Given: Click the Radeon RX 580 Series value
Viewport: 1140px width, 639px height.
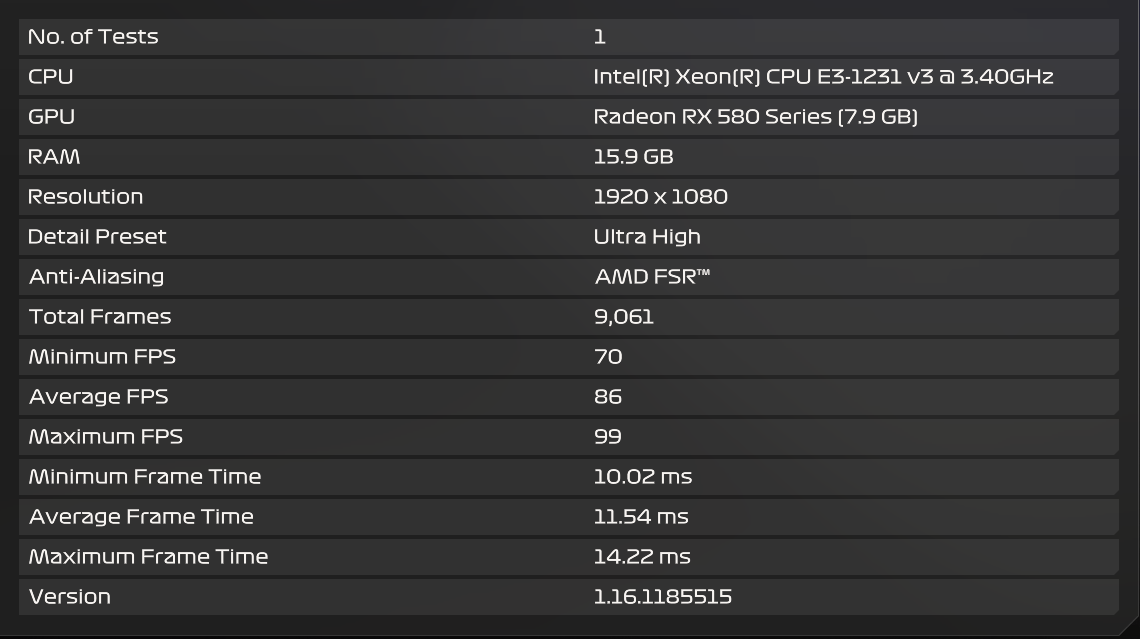Looking at the screenshot, I should (755, 116).
